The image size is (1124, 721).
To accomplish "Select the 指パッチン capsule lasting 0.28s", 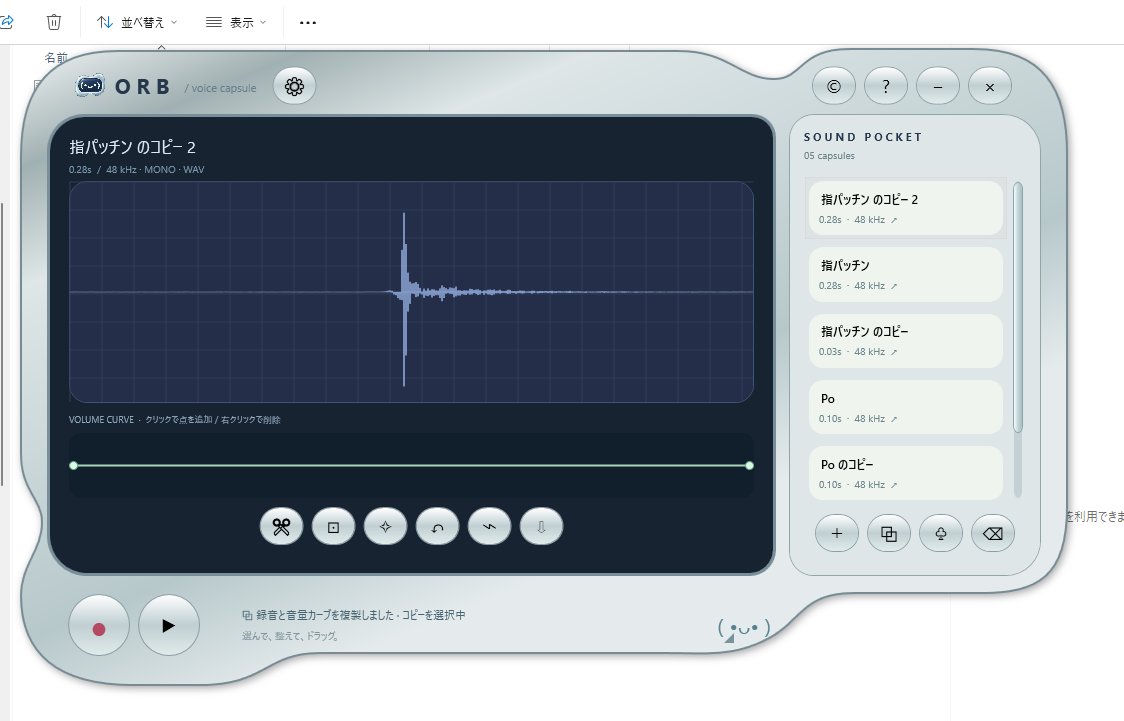I will (905, 274).
